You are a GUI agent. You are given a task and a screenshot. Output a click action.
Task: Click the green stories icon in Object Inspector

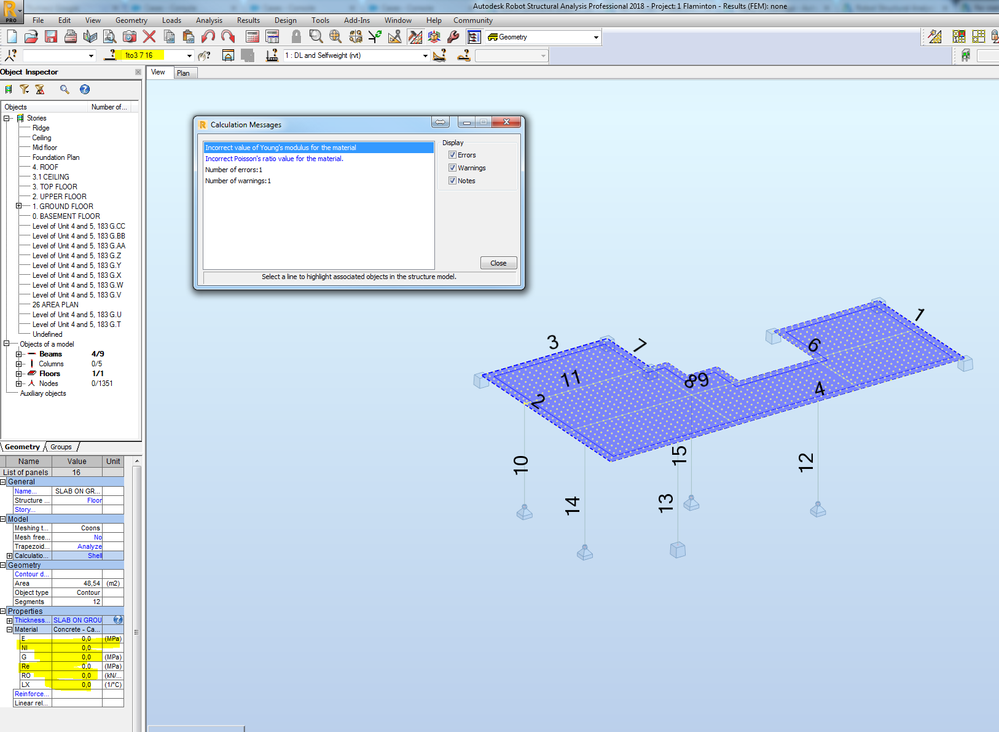[8, 89]
